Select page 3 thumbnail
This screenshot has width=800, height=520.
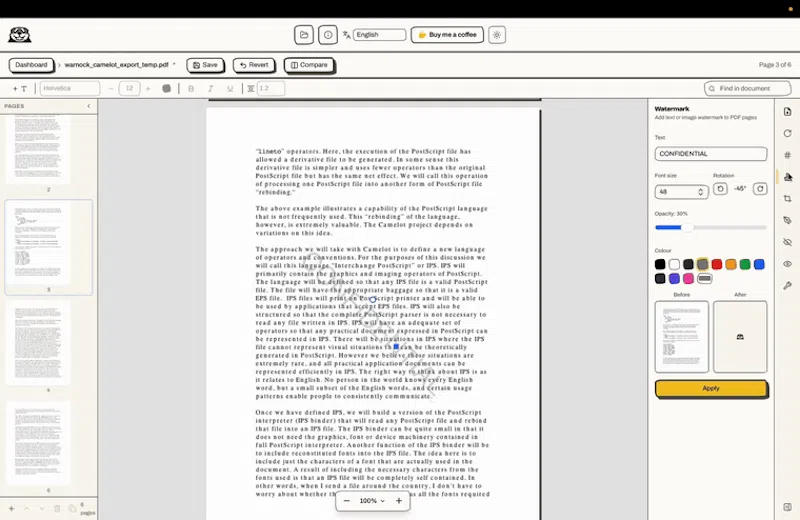tap(49, 247)
